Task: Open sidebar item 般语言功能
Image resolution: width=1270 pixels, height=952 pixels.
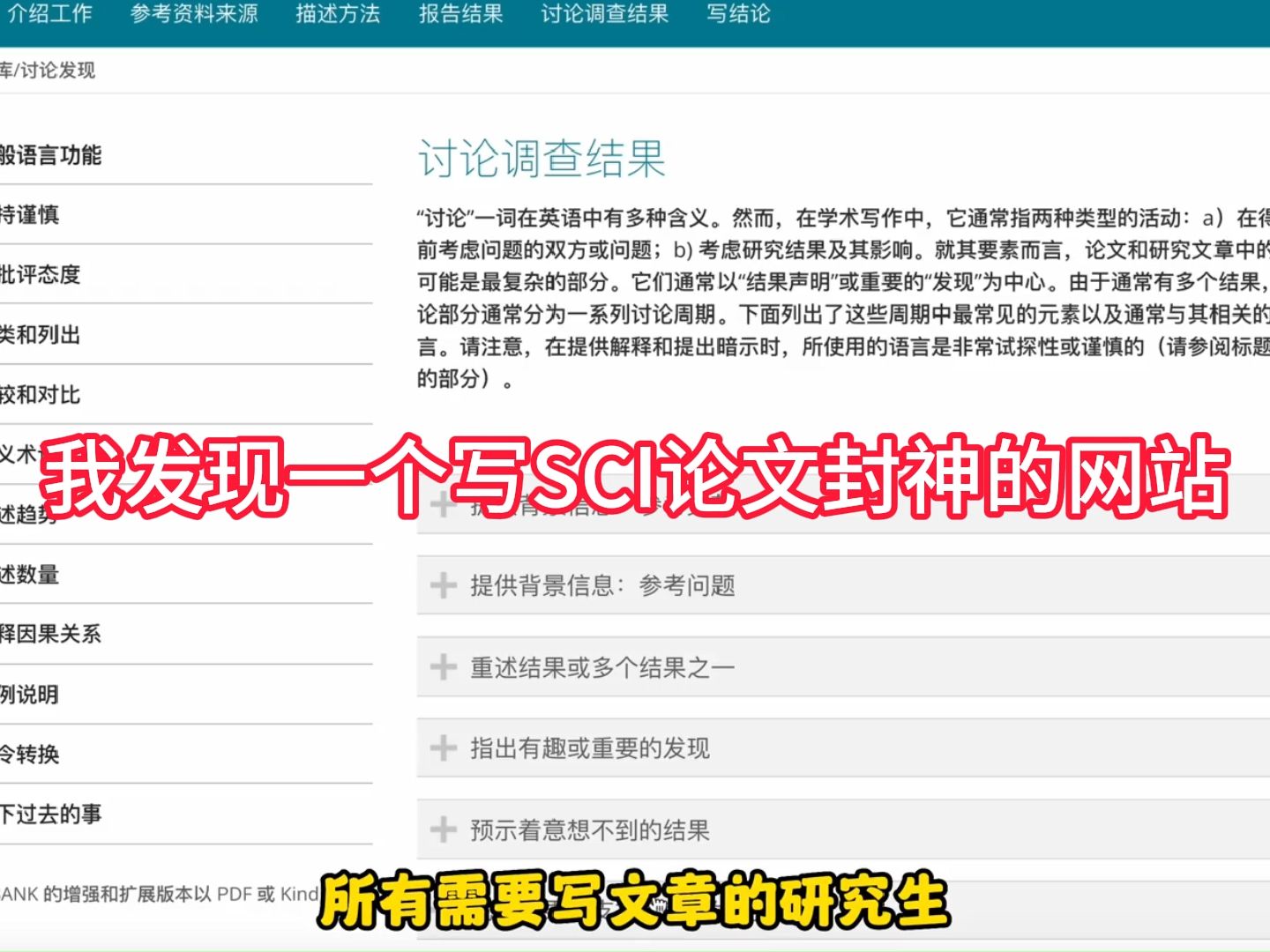Action: (50, 156)
